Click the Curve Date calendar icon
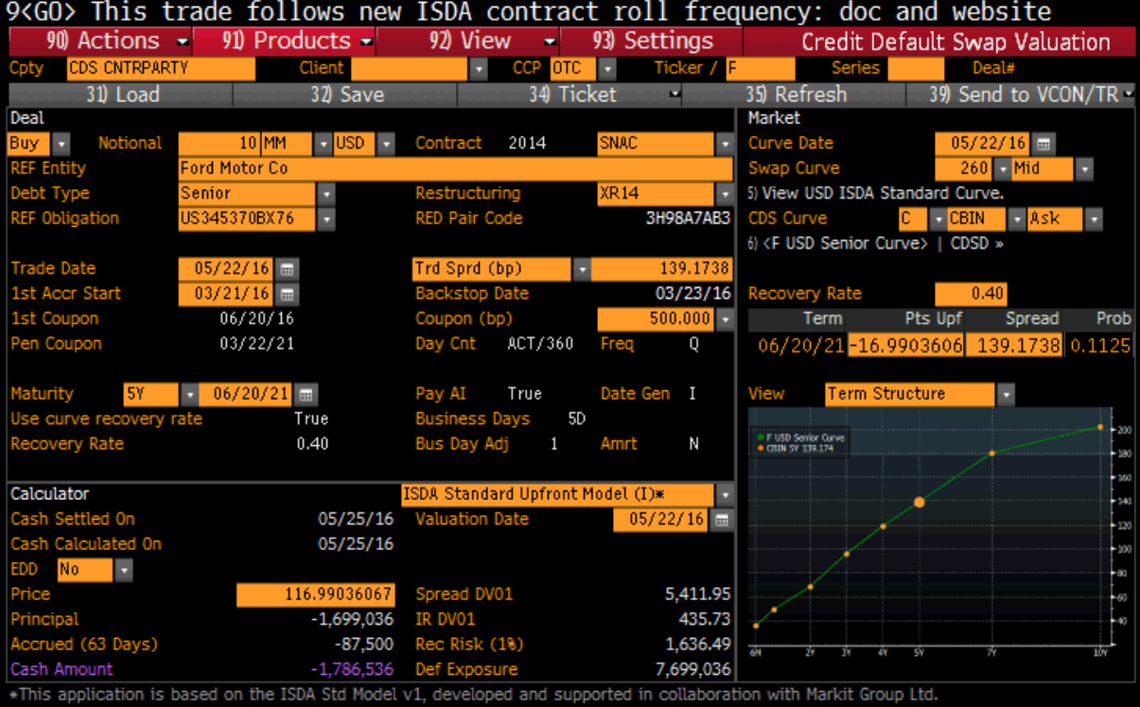 [1043, 143]
